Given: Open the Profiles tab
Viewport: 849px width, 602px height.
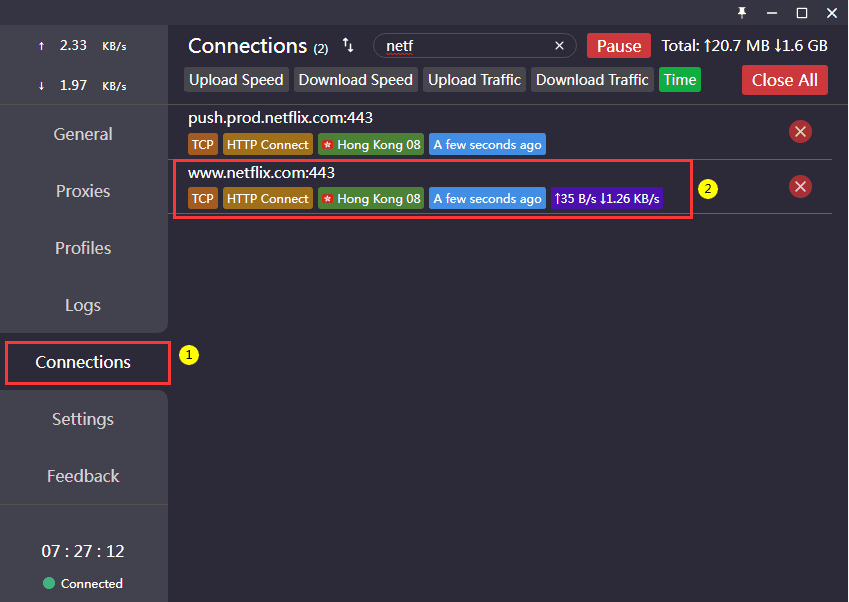Looking at the screenshot, I should pos(83,248).
